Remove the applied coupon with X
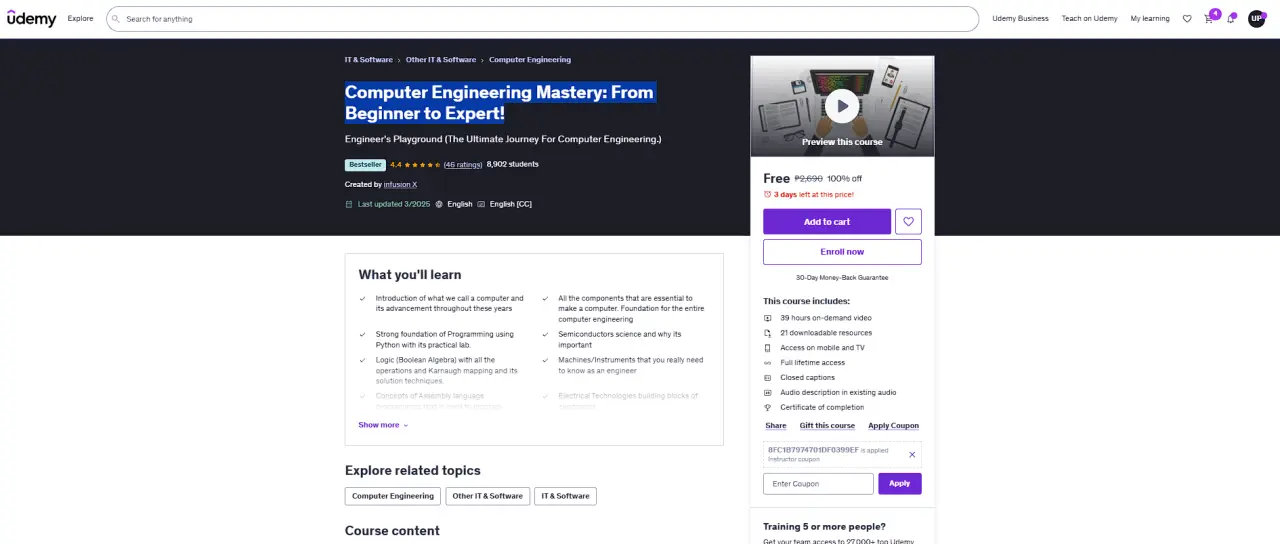Image resolution: width=1280 pixels, height=544 pixels. (x=912, y=455)
